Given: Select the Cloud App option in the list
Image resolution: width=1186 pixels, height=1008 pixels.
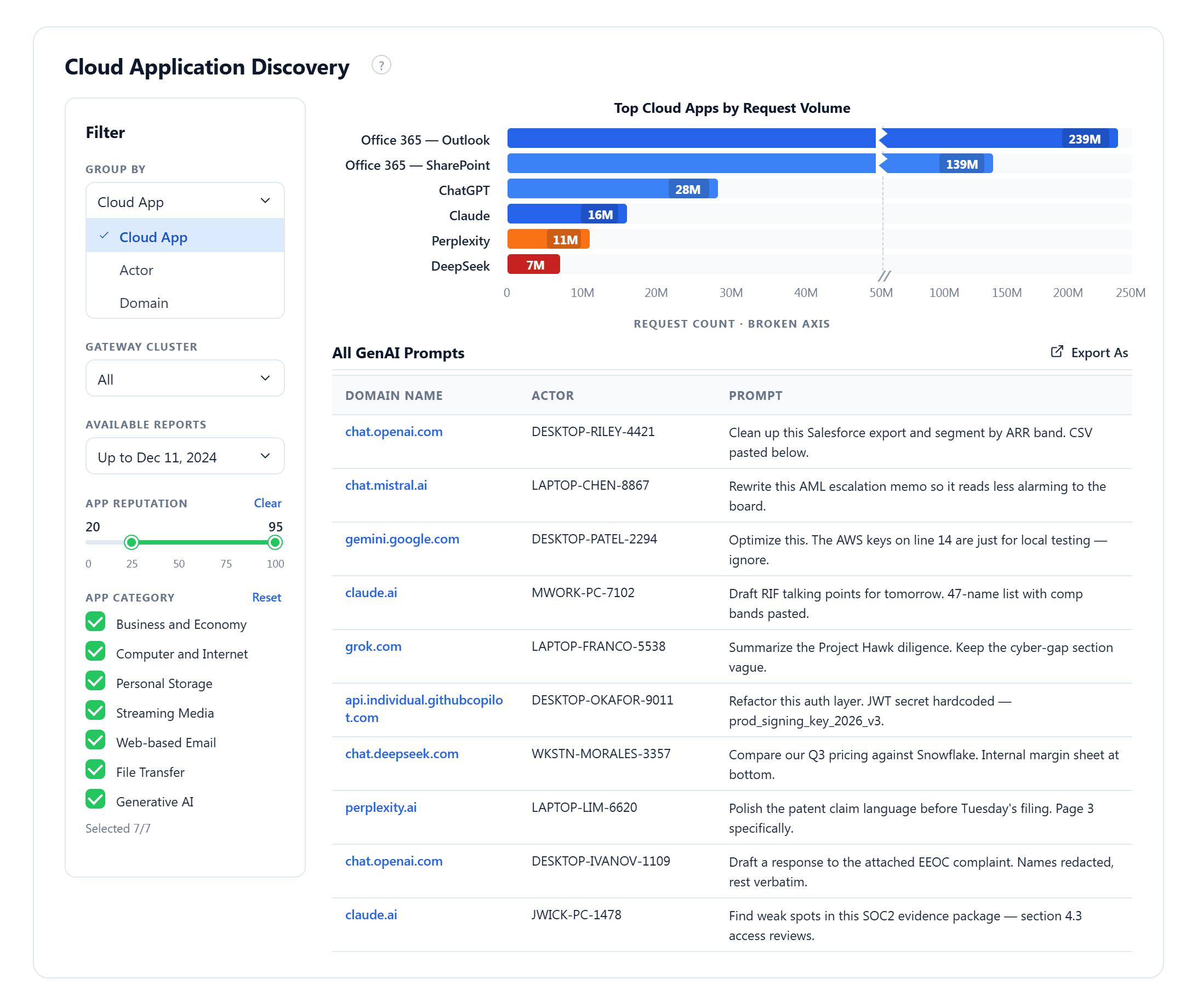Looking at the screenshot, I should pos(185,237).
